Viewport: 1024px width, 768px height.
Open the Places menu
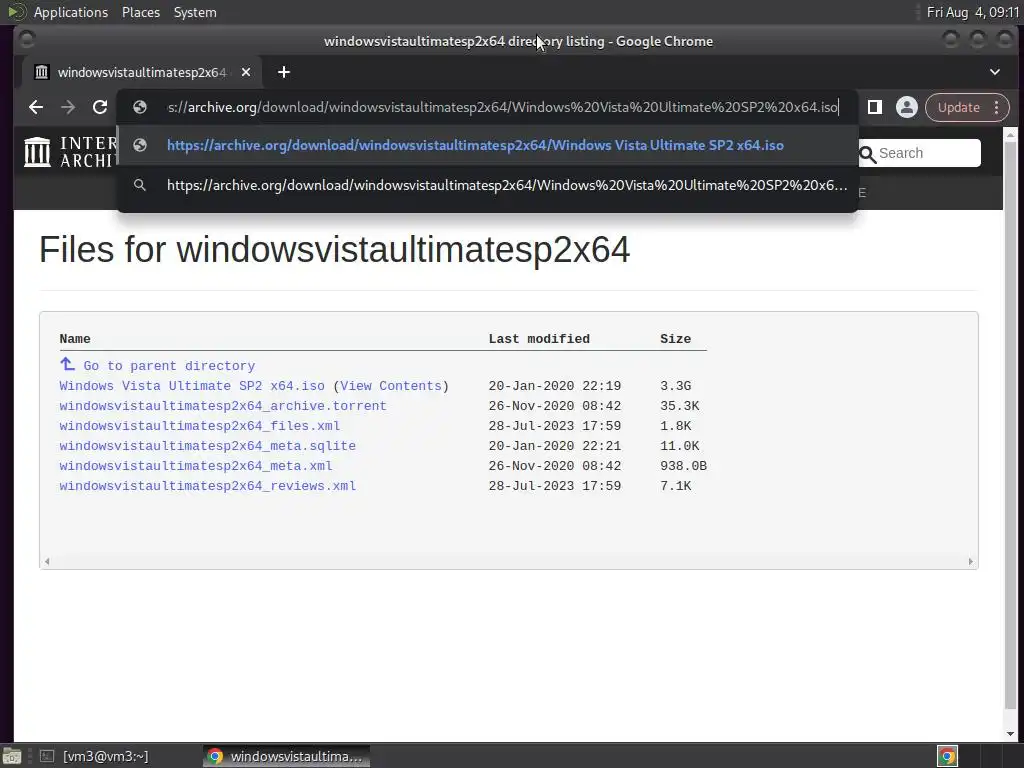click(x=140, y=12)
